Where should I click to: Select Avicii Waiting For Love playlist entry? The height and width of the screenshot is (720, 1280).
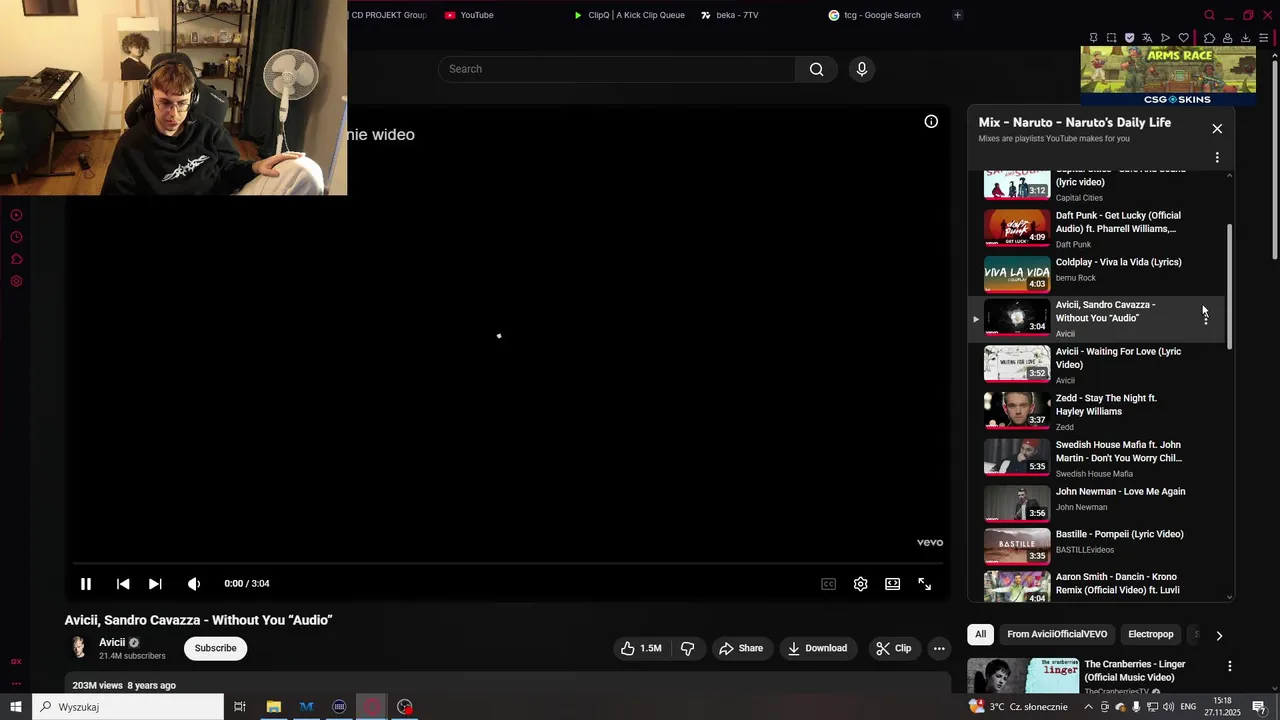[x=1096, y=366]
